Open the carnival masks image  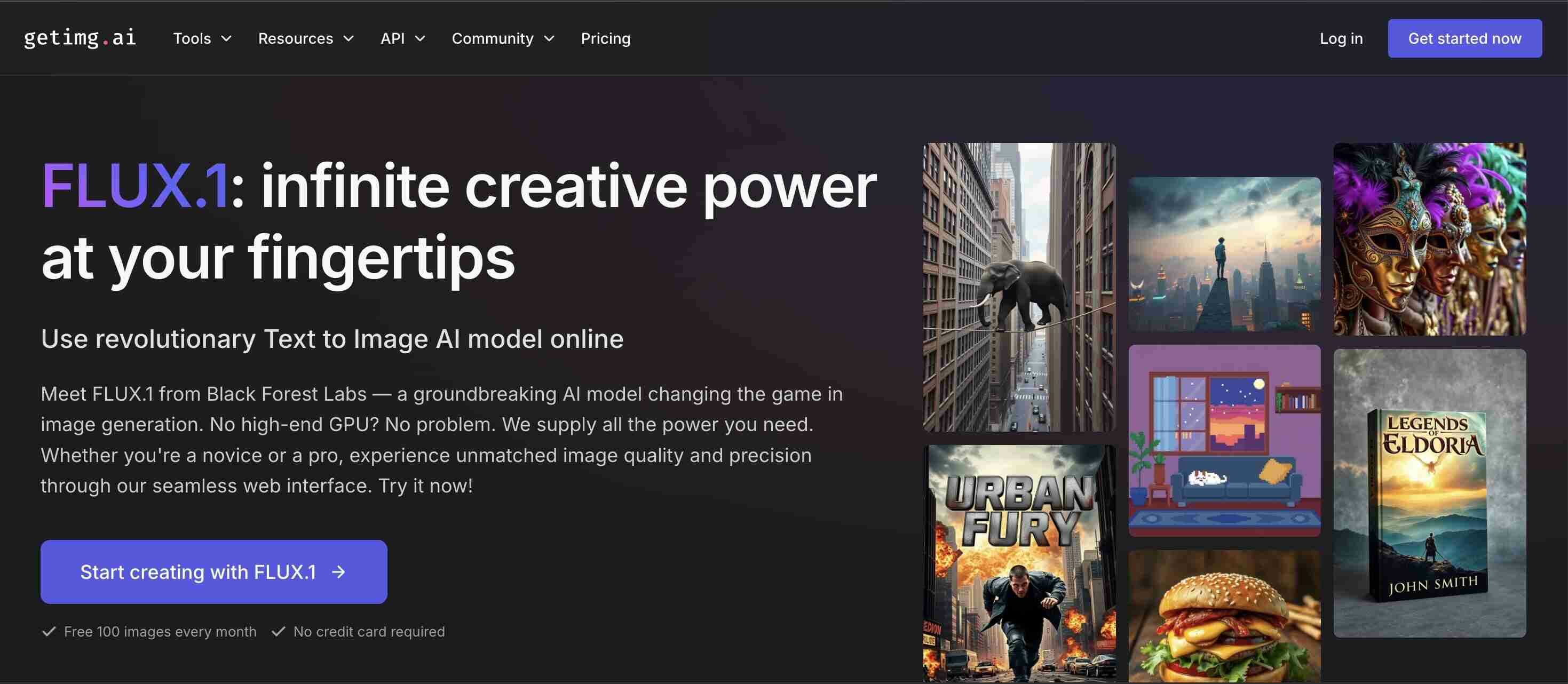tap(1429, 238)
